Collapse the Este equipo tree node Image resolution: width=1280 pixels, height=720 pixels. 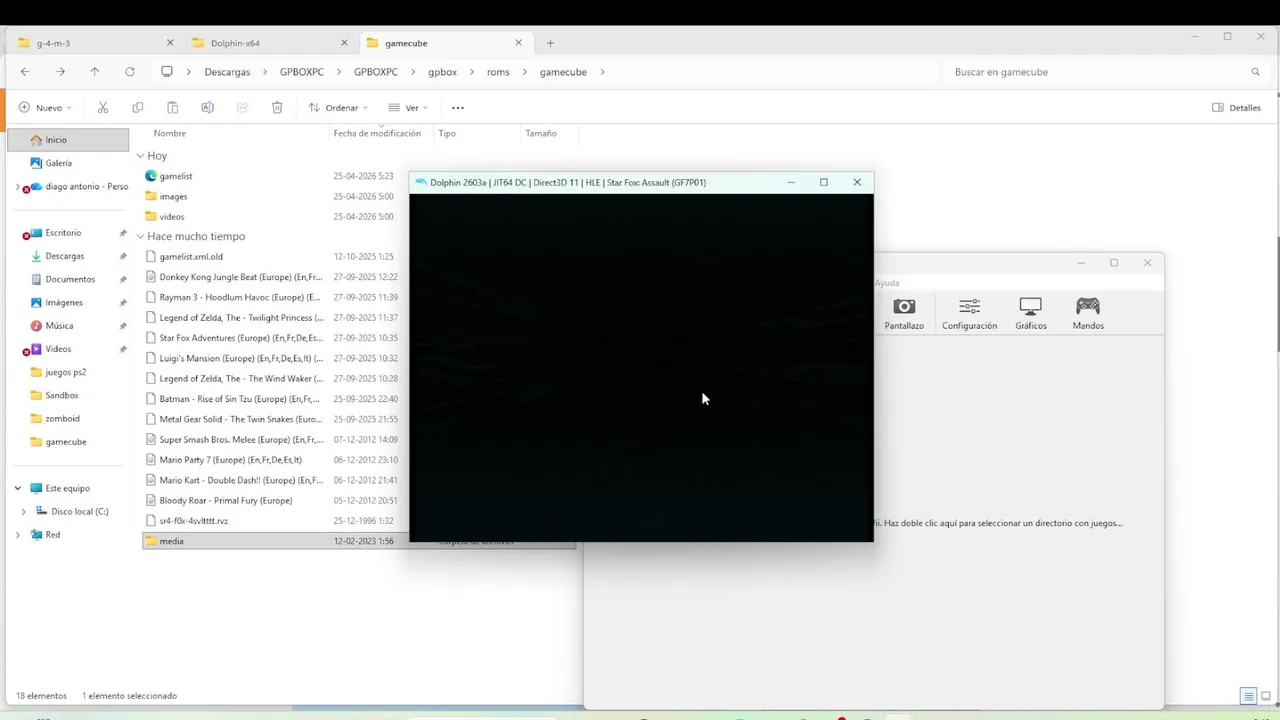(18, 488)
